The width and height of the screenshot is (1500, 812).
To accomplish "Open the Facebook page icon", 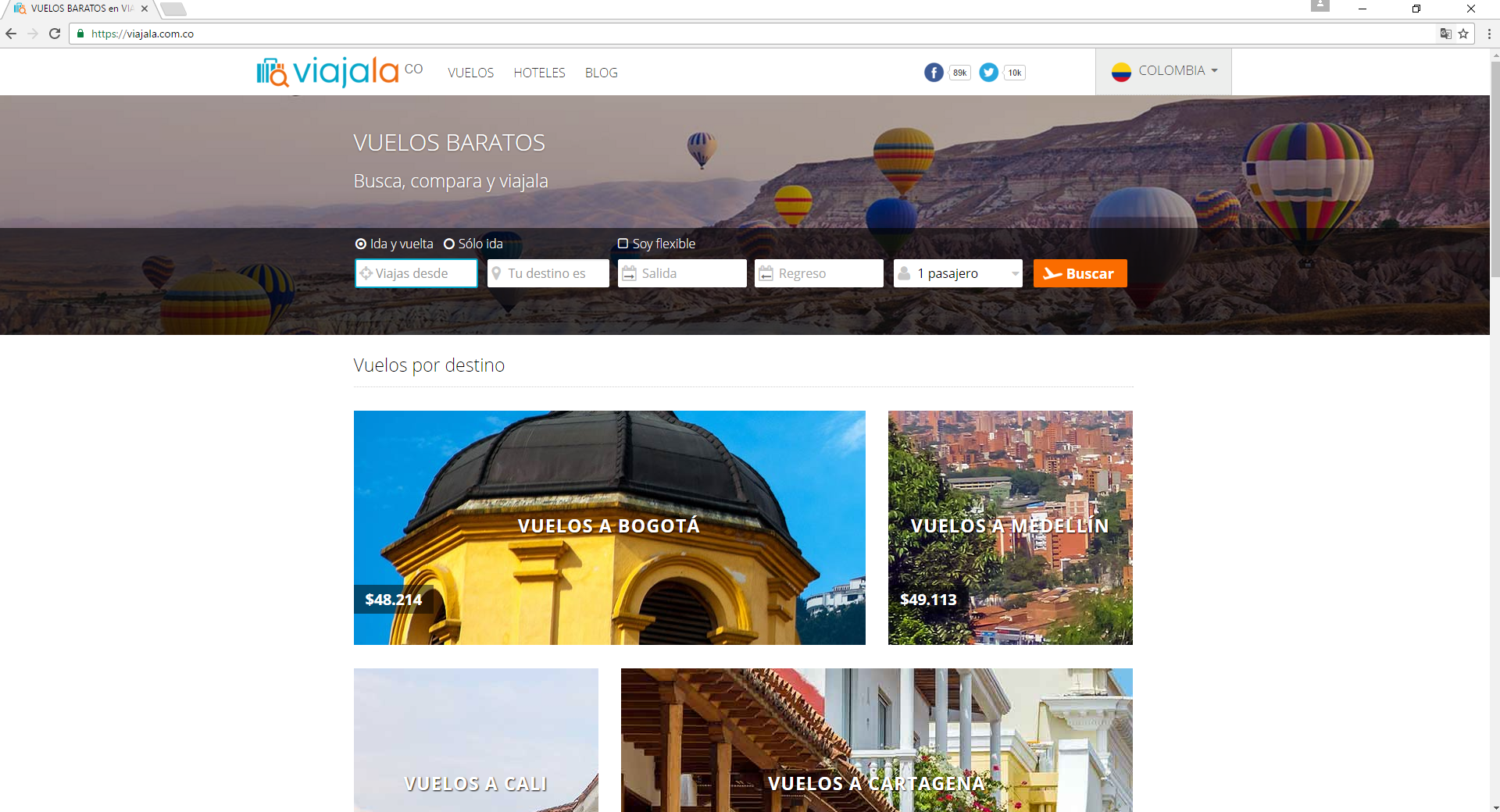I will [934, 73].
